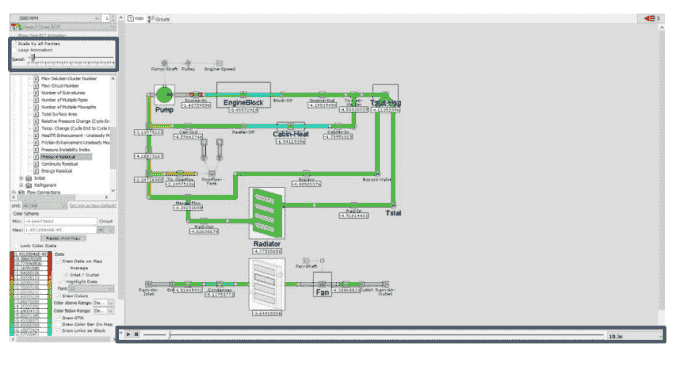
Task: Expand the Refrigerant tree folder
Action: pos(21,185)
